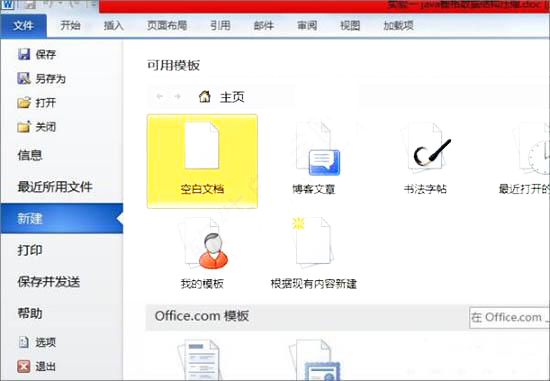The width and height of the screenshot is (550, 381).
Task: Click the 关闭 folder icon
Action: tap(24, 127)
